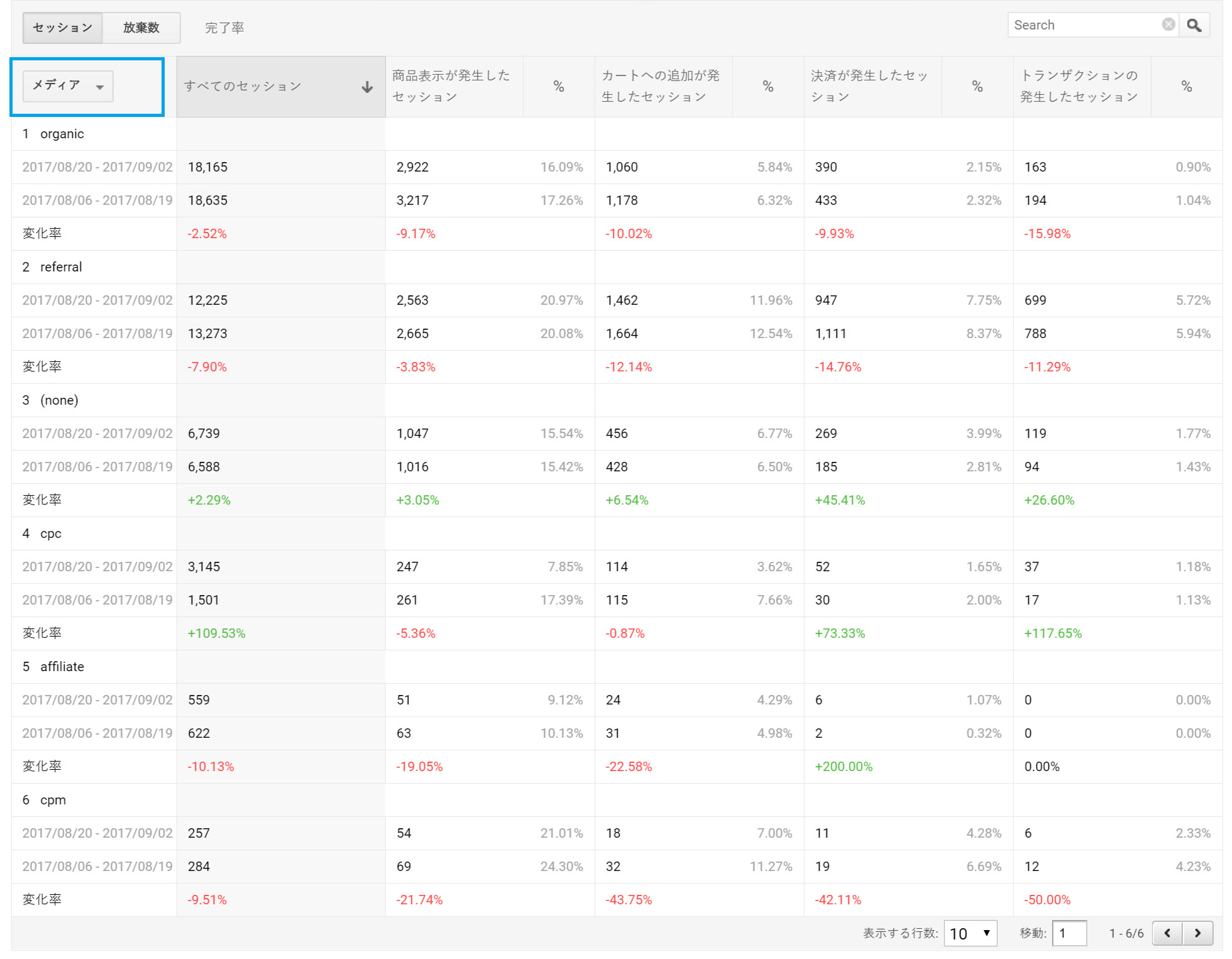Click the 移動 page number field
The height and width of the screenshot is (959, 1232).
(x=1069, y=933)
